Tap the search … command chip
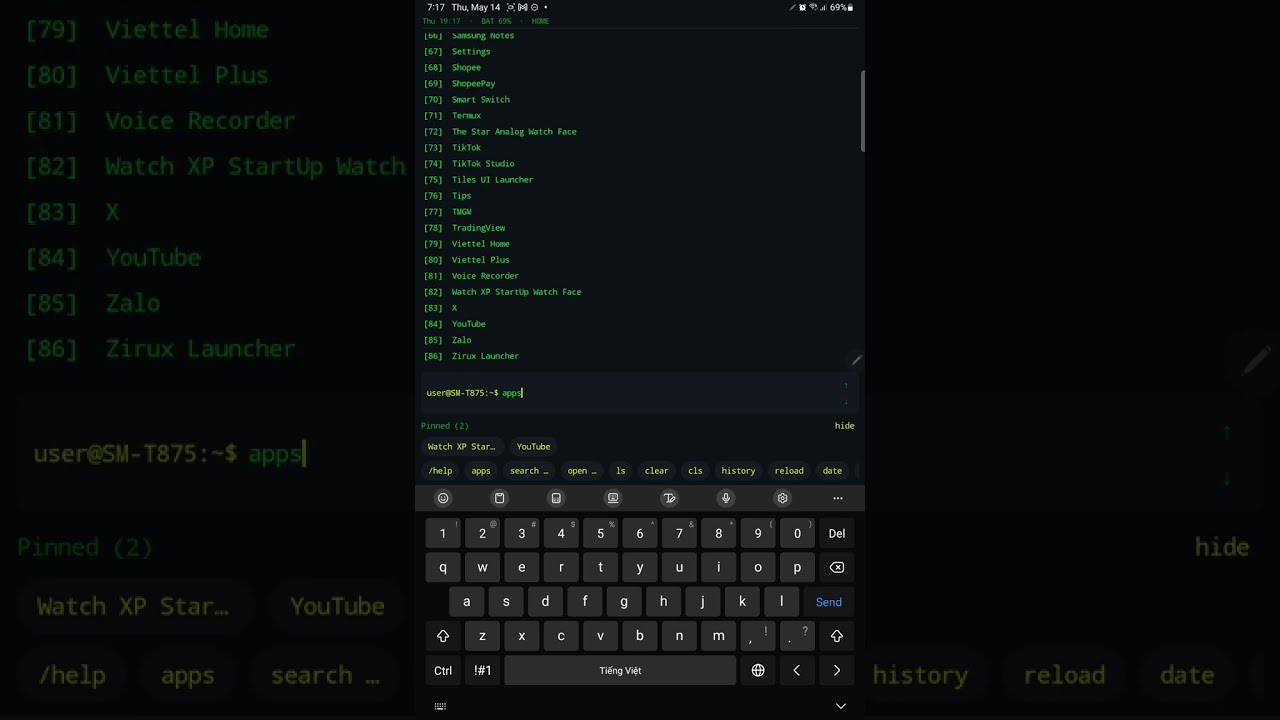The image size is (1280, 720). pyautogui.click(x=529, y=471)
